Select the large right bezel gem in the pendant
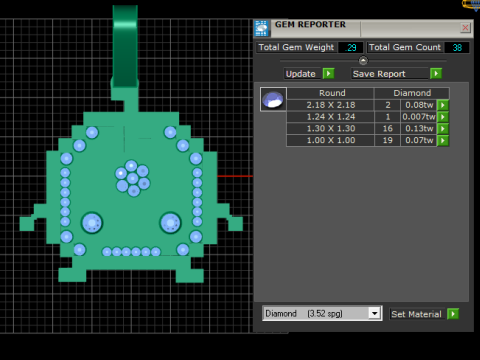Viewport: 480px width, 360px height. click(170, 223)
